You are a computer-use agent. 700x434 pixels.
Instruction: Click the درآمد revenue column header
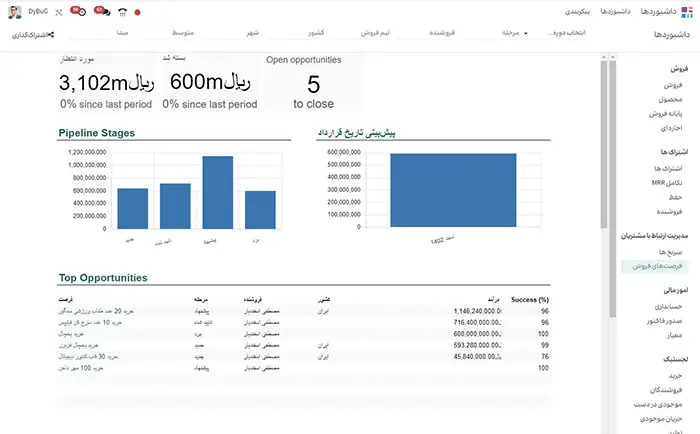pos(493,299)
